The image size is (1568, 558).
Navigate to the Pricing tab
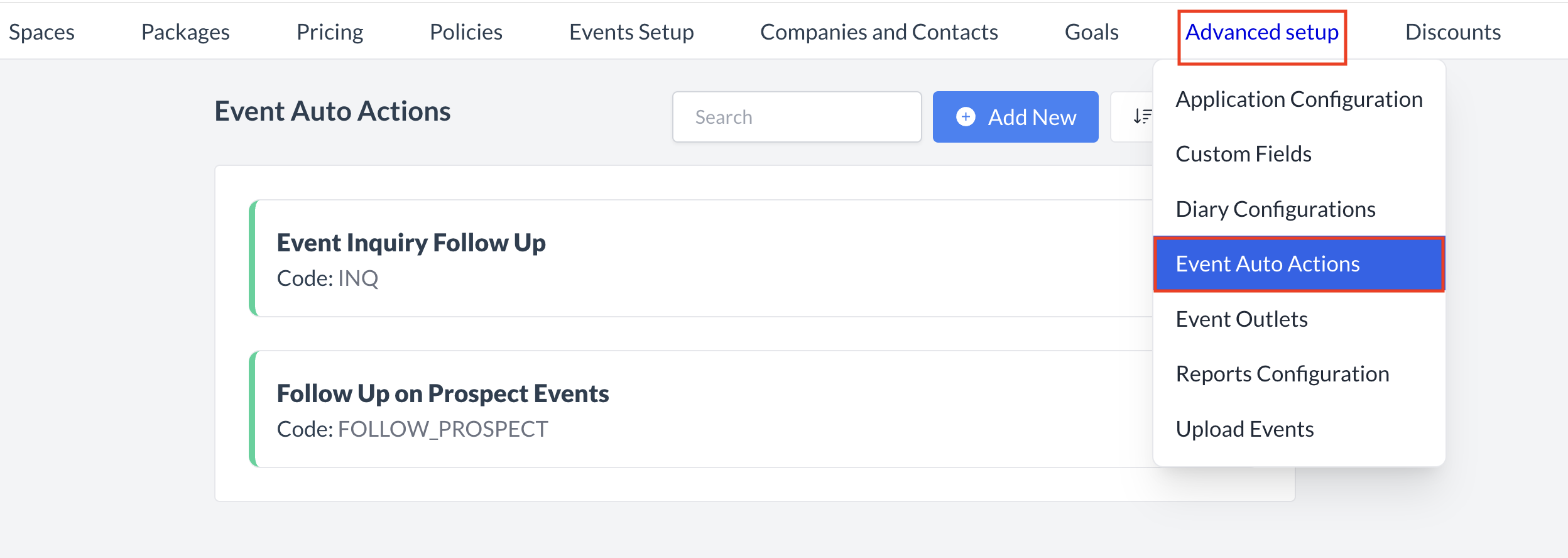pos(330,31)
